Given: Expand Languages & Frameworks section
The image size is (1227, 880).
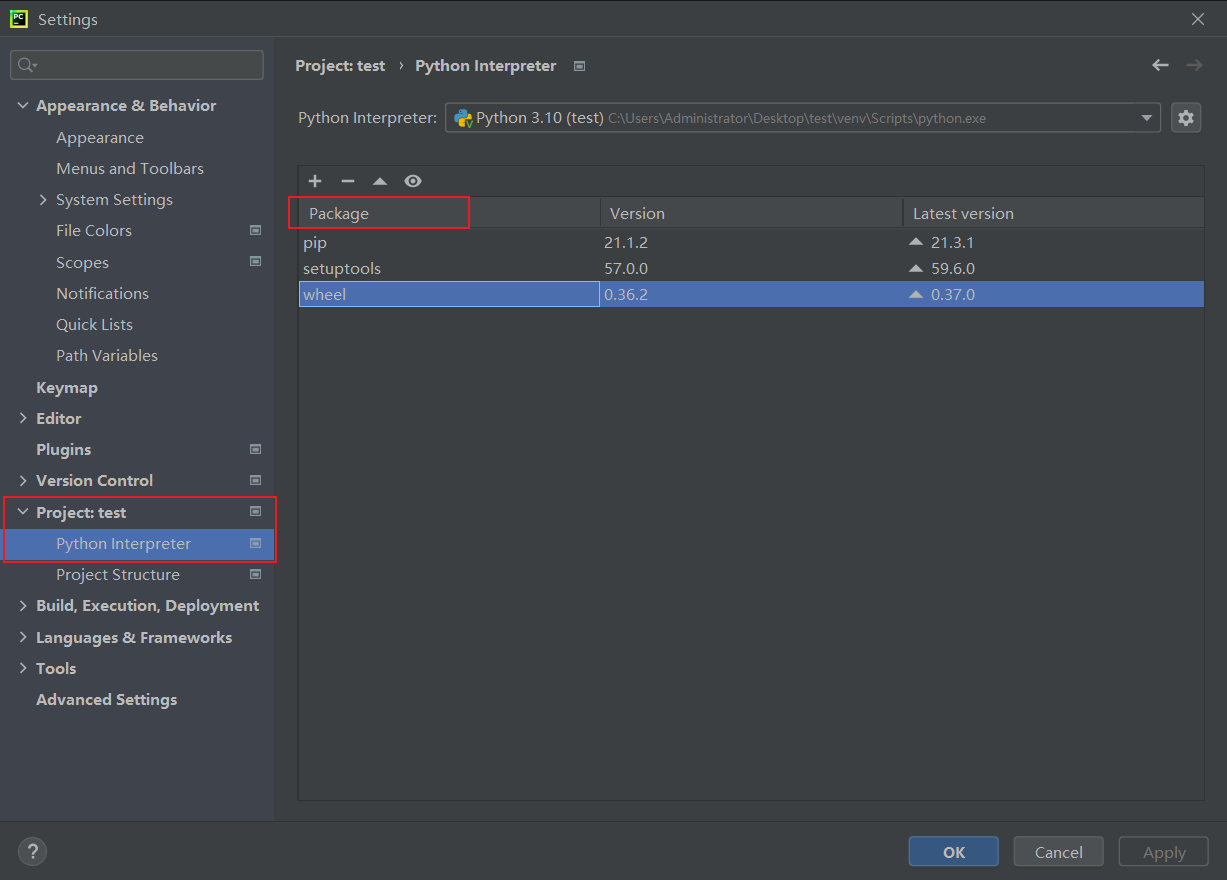Looking at the screenshot, I should [x=23, y=637].
